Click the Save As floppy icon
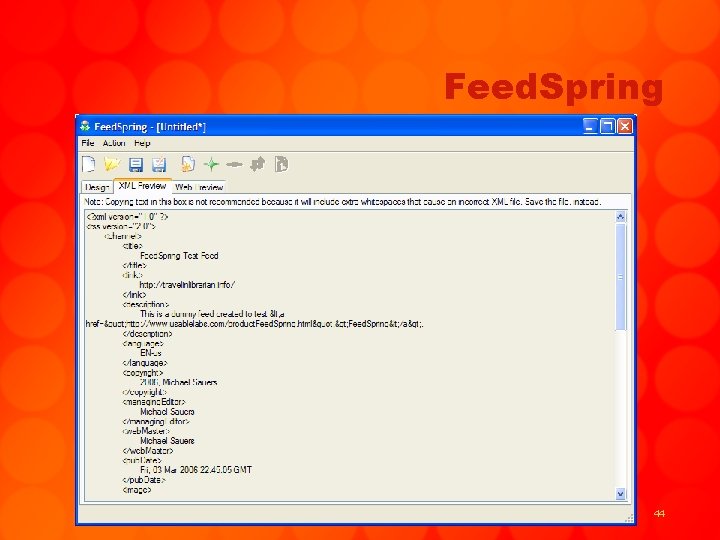Viewport: 720px width, 540px height. pyautogui.click(x=159, y=164)
